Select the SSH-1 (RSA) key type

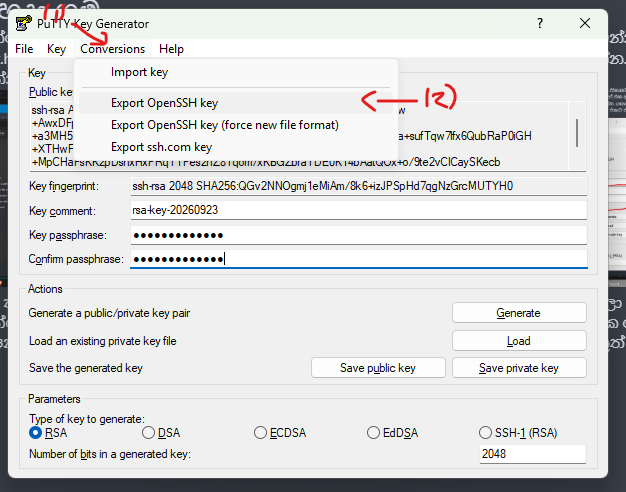[x=518, y=433]
